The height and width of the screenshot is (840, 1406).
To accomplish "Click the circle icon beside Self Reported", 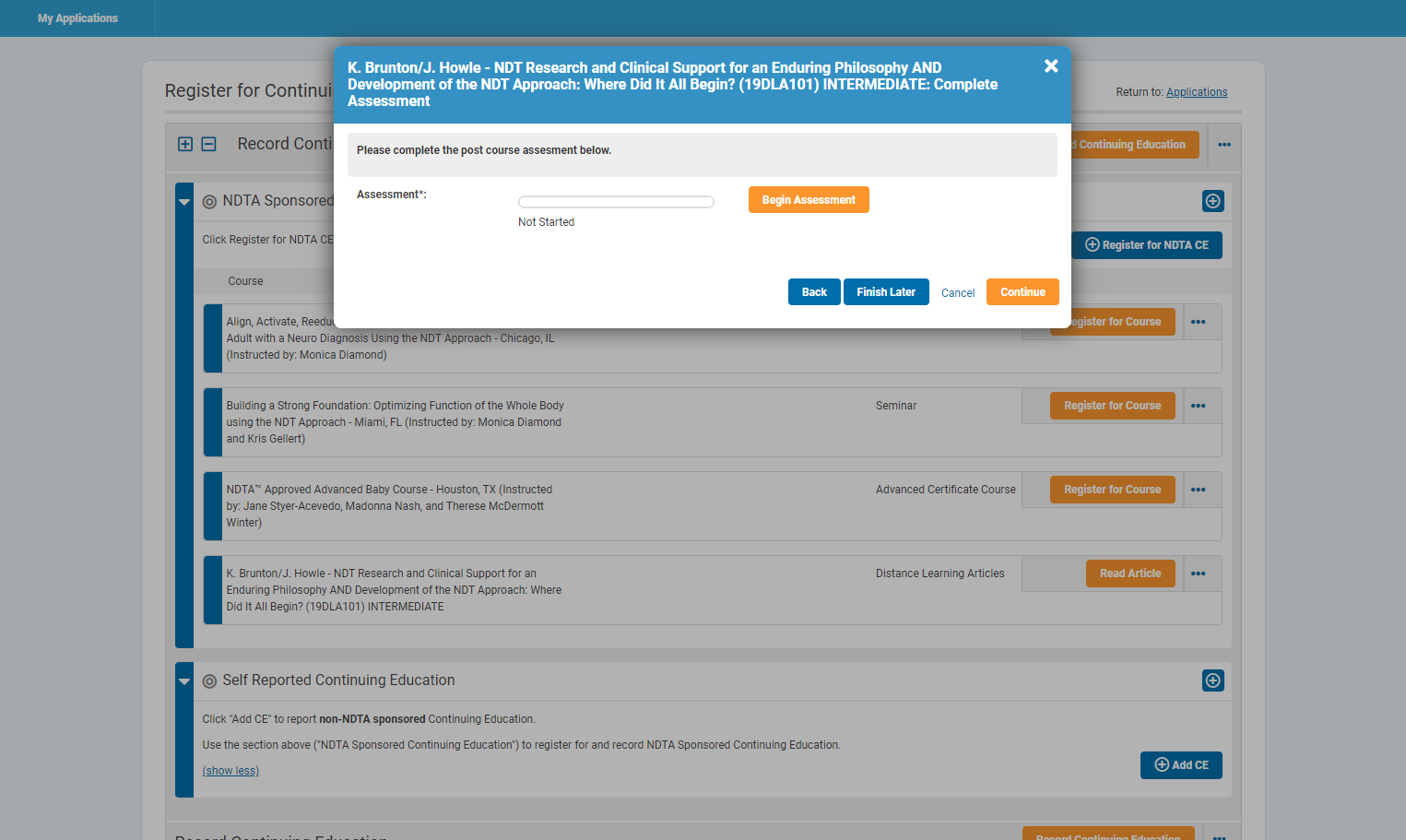I will (x=209, y=681).
